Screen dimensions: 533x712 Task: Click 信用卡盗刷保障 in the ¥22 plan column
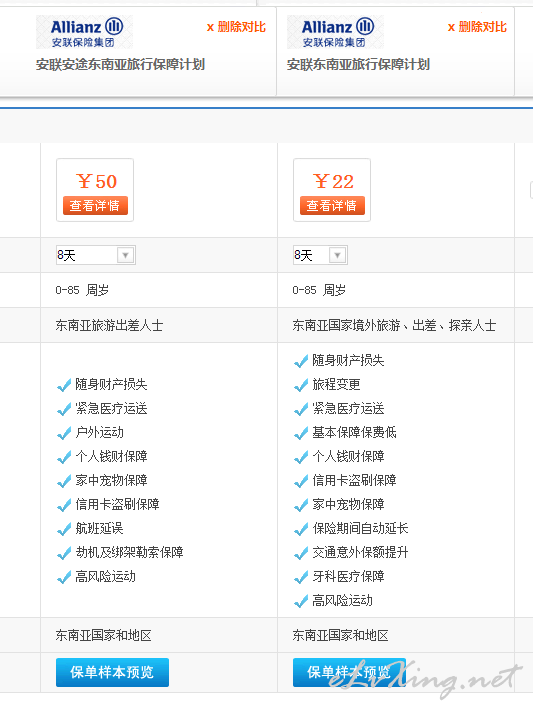[x=354, y=480]
